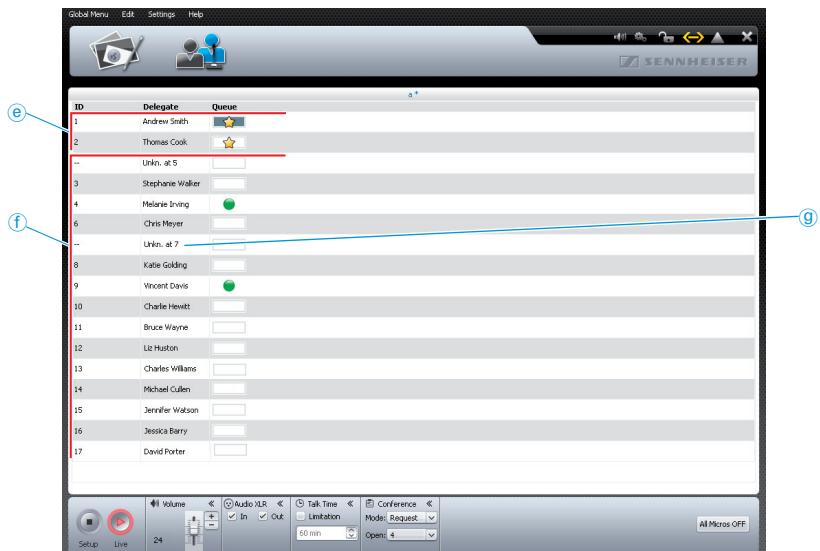
Task: Click Andrew Smith's star queue icon
Action: (x=229, y=122)
